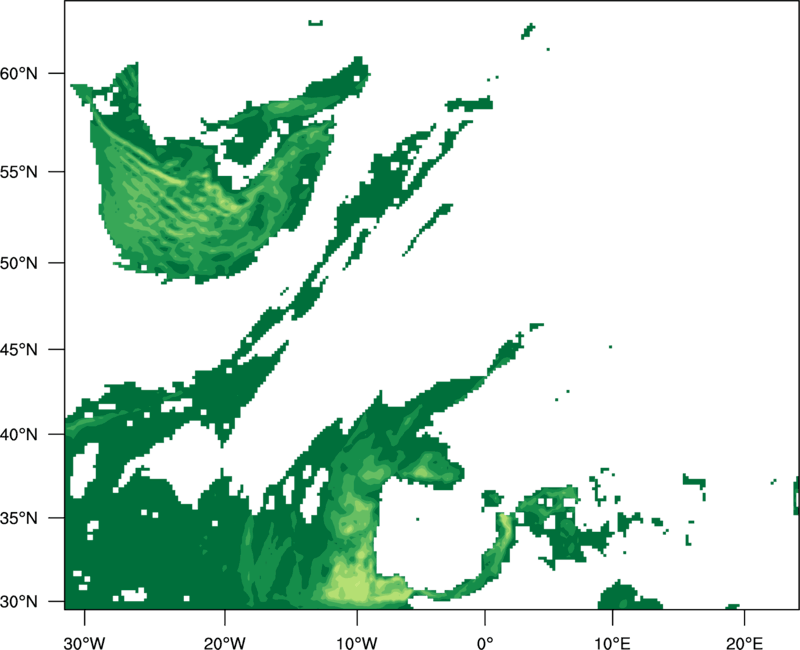Click the 40°N latitude label
This screenshot has width=800, height=650.
pos(19,435)
